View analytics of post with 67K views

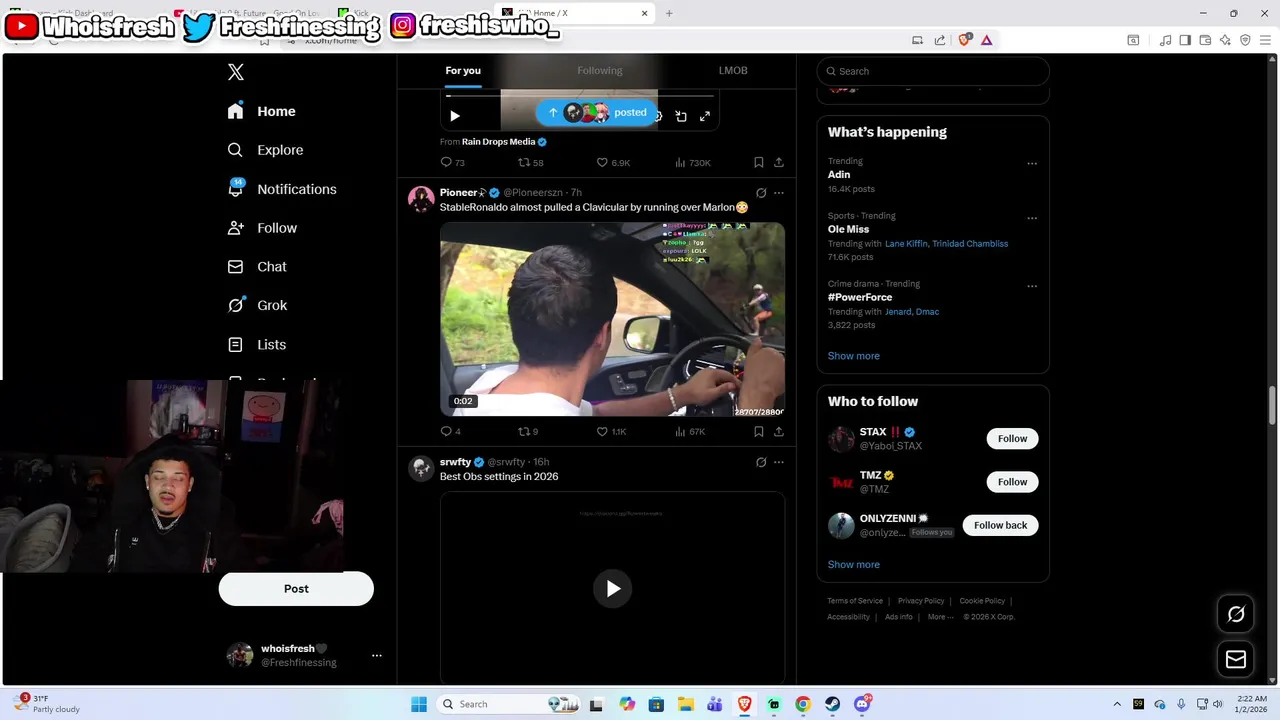click(x=690, y=432)
